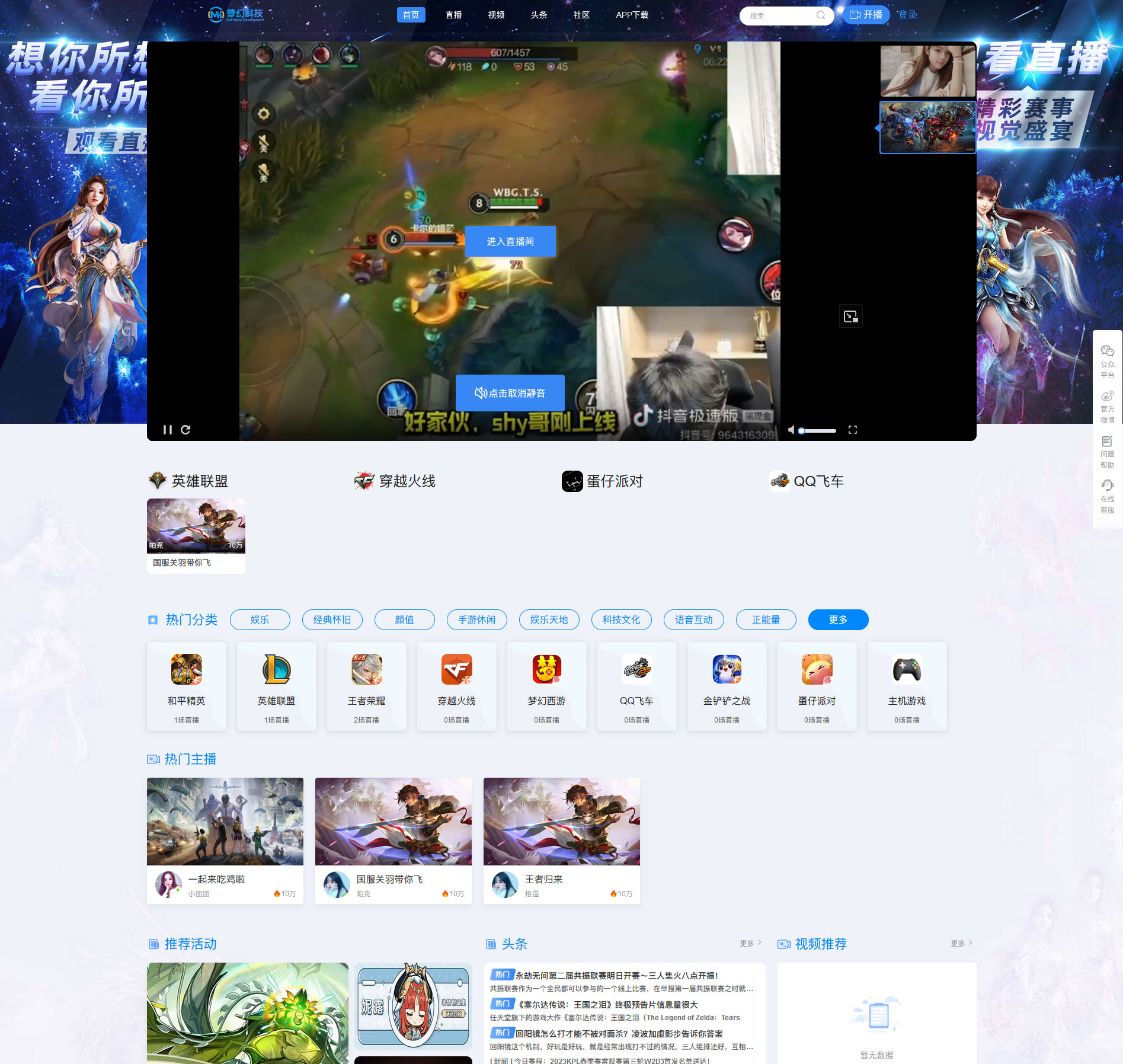
Task: Click the search magnifier icon
Action: (821, 15)
